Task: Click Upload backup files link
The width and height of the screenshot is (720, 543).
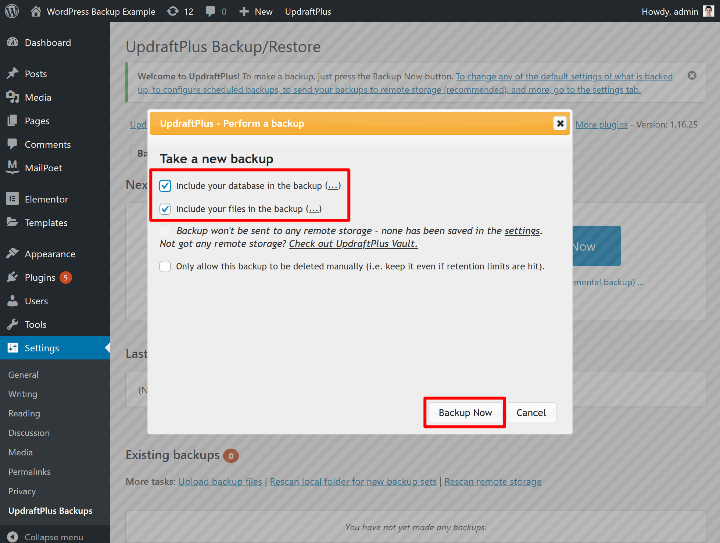Action: pyautogui.click(x=220, y=481)
